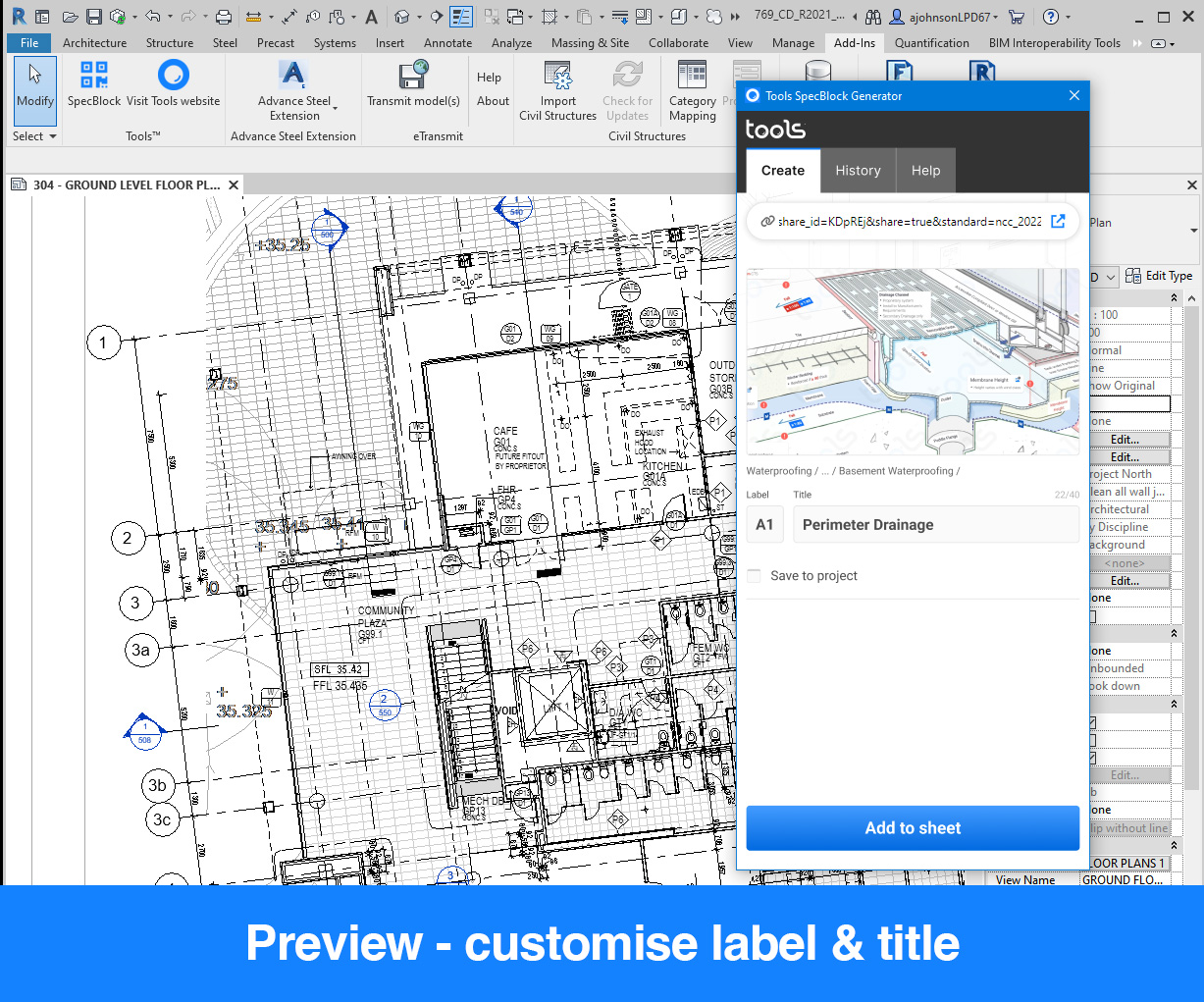1204x1002 pixels.
Task: Open the File menu
Action: point(29,43)
